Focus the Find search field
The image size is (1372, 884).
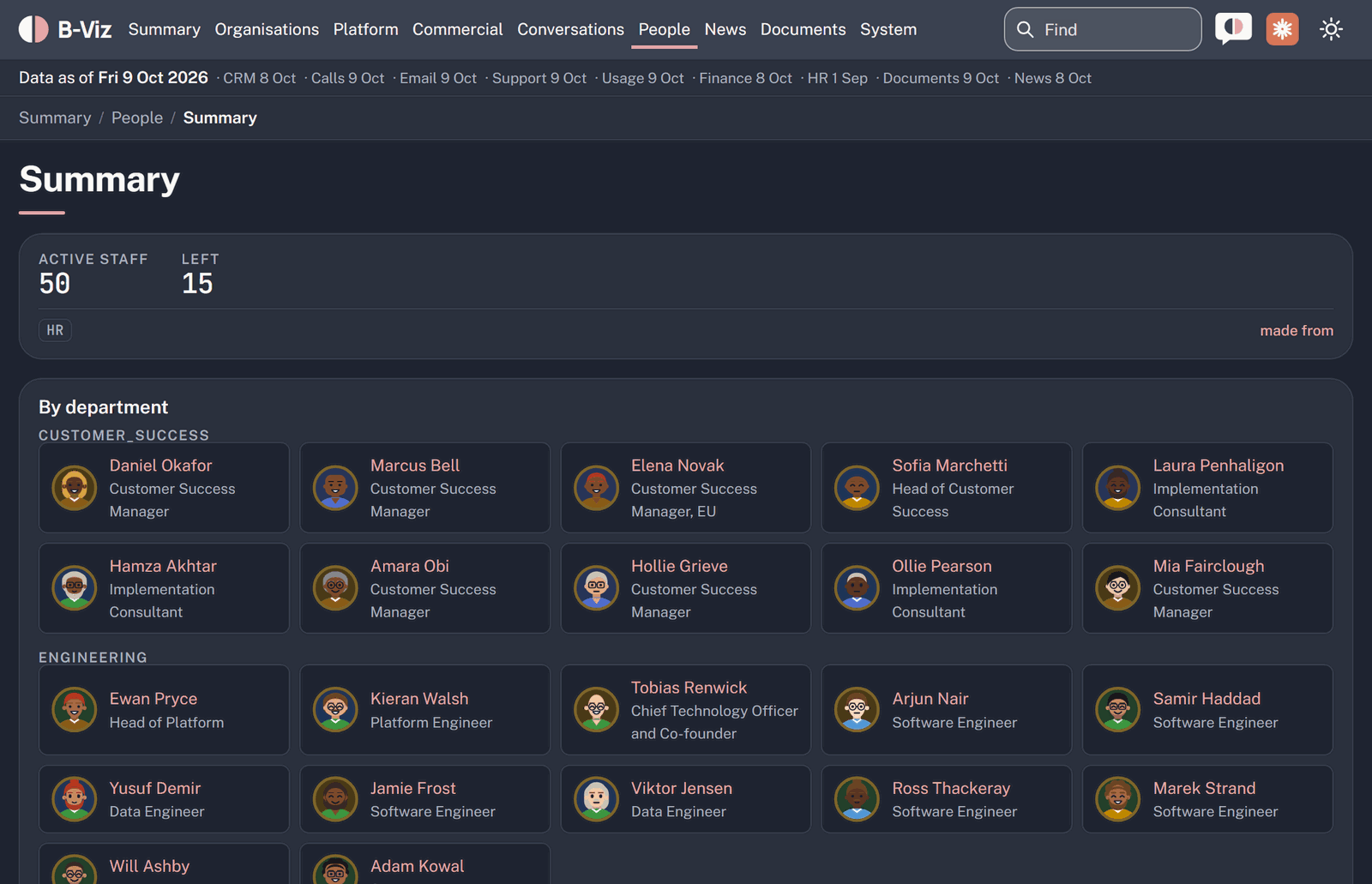click(1103, 29)
